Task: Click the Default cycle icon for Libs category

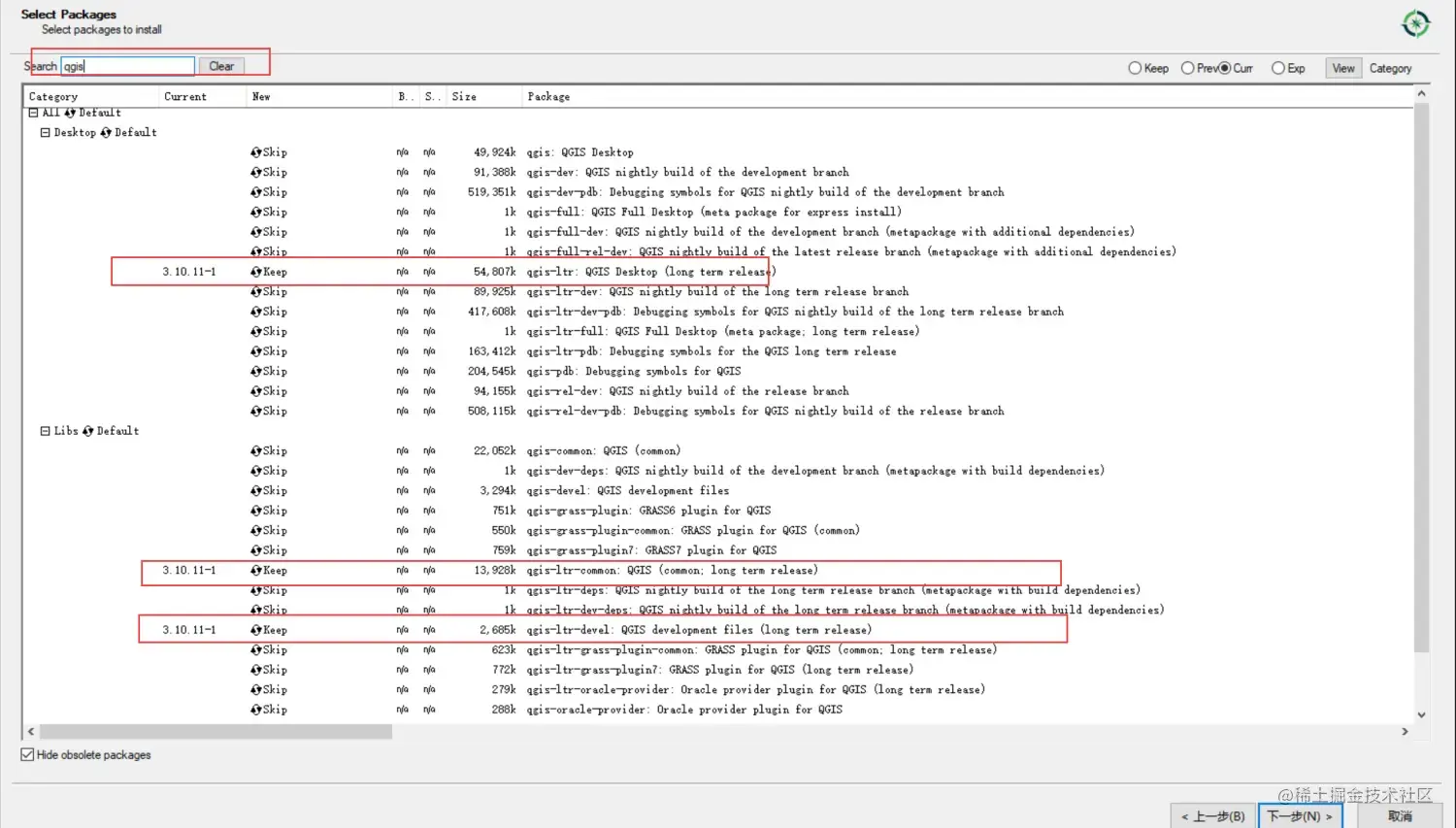Action: click(x=88, y=431)
